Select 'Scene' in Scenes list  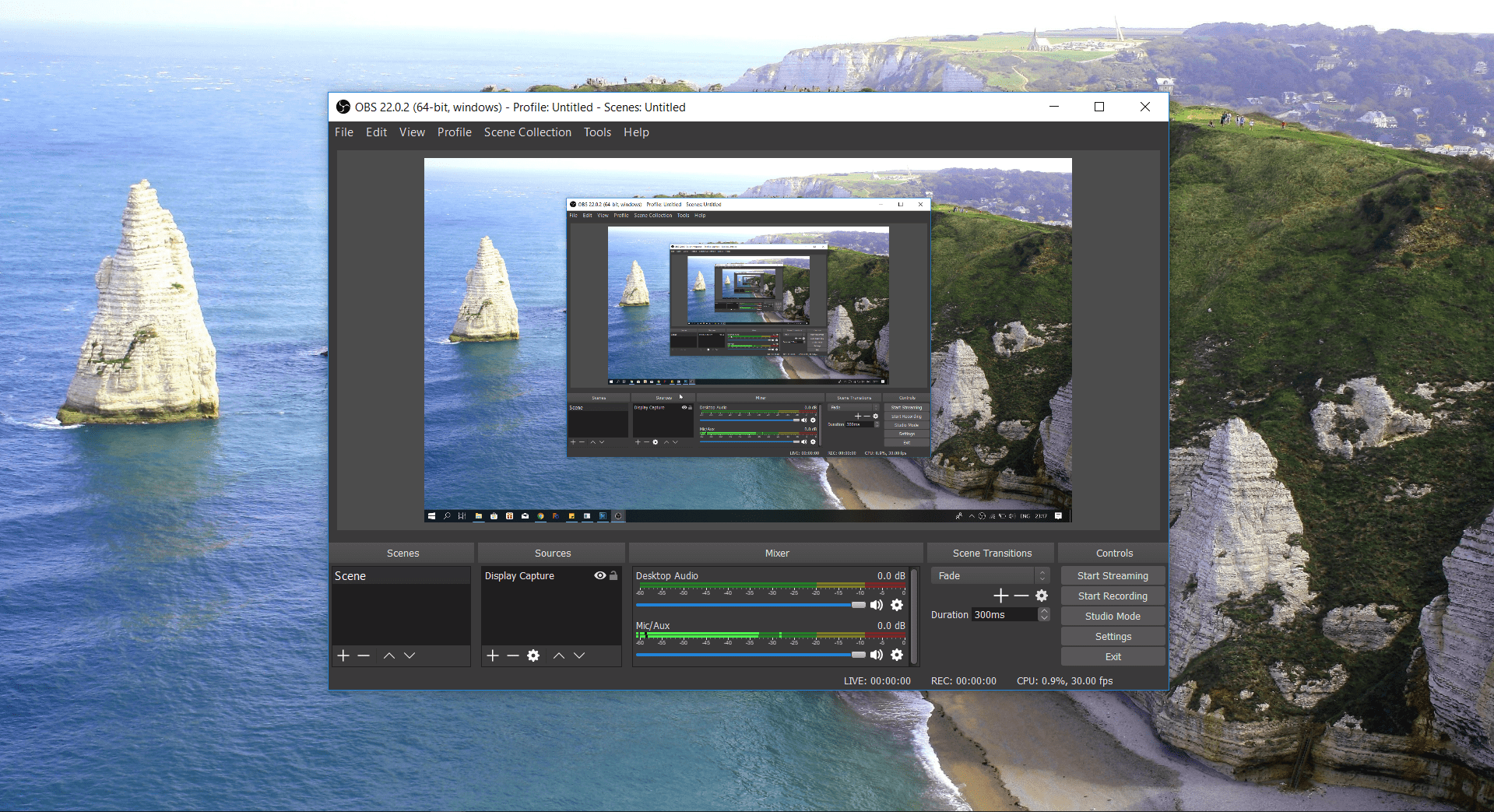(401, 575)
